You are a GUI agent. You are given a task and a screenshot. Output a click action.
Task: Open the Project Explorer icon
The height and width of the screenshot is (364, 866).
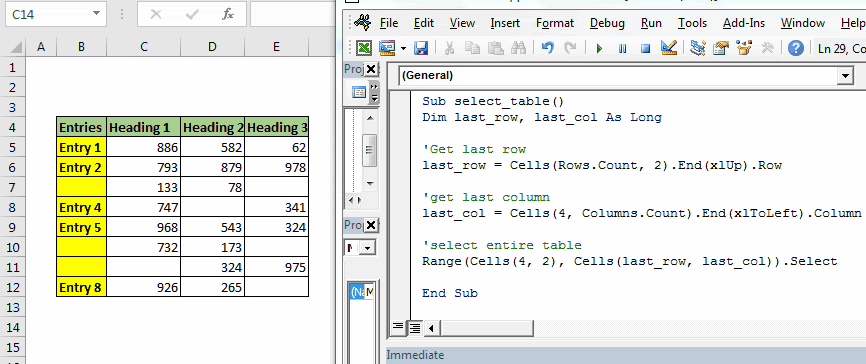point(698,49)
